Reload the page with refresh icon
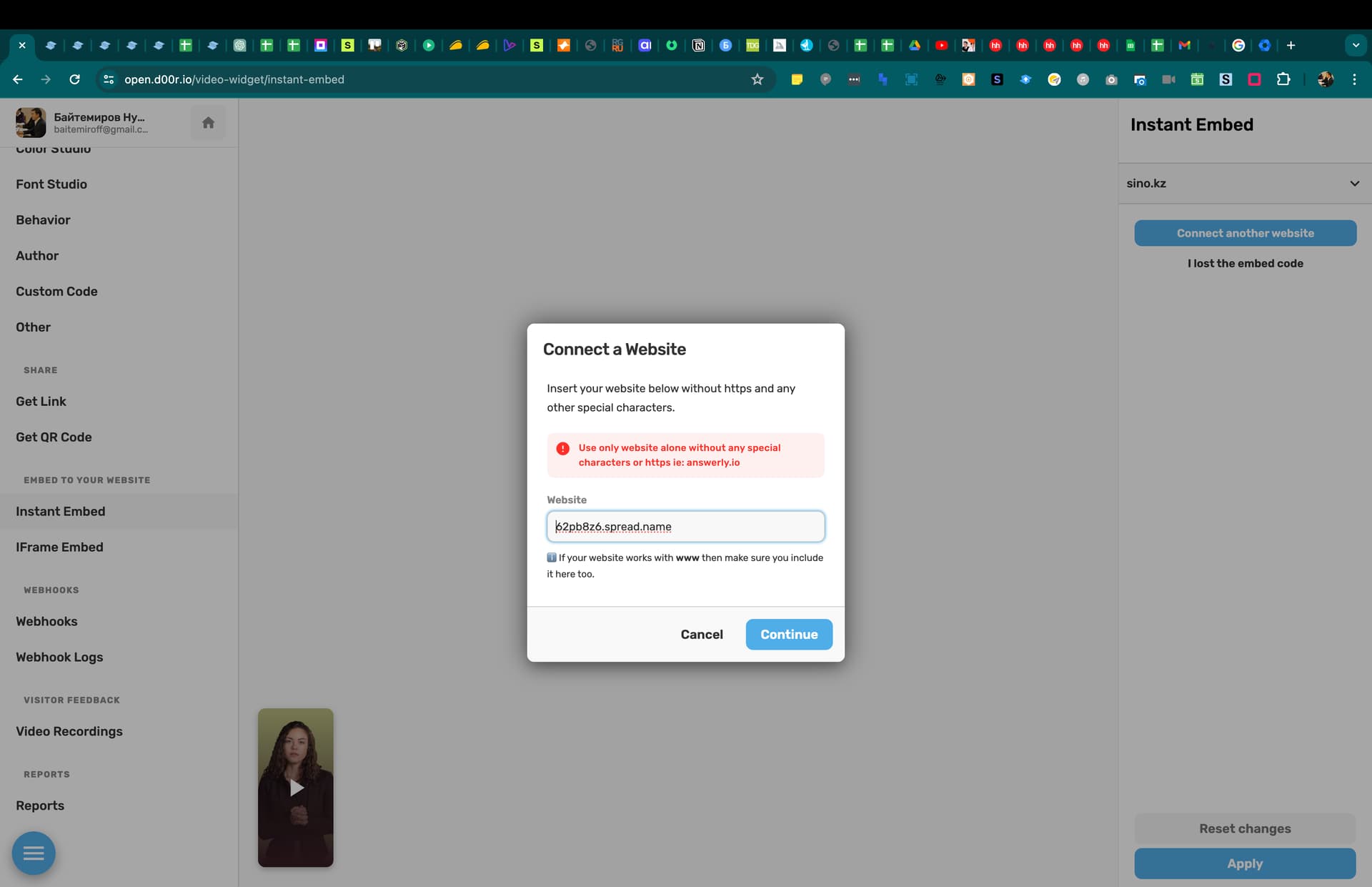Viewport: 1372px width, 887px height. pos(74,79)
